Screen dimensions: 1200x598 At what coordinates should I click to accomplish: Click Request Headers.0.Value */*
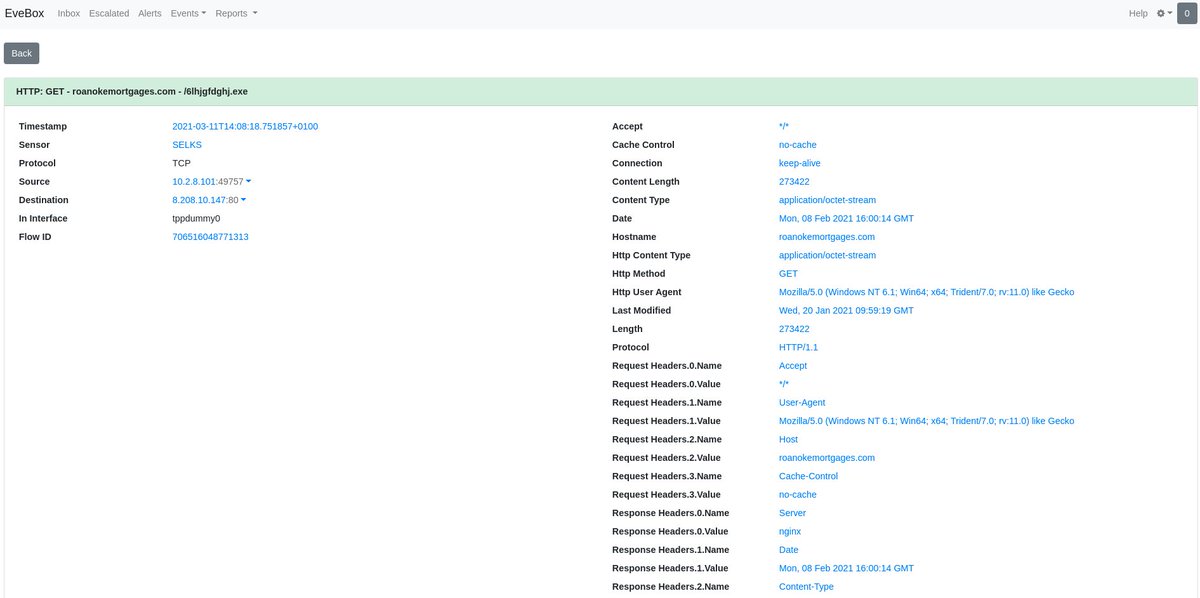pyautogui.click(x=784, y=384)
